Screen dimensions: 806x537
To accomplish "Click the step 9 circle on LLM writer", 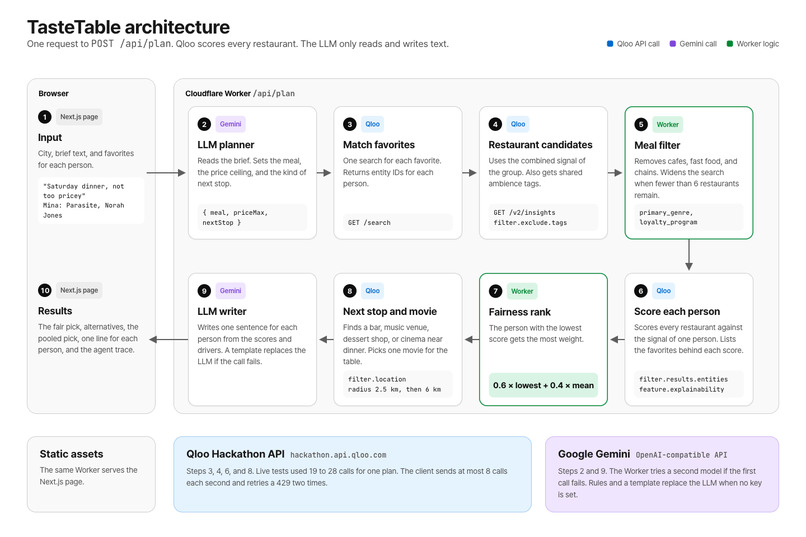I will (204, 290).
